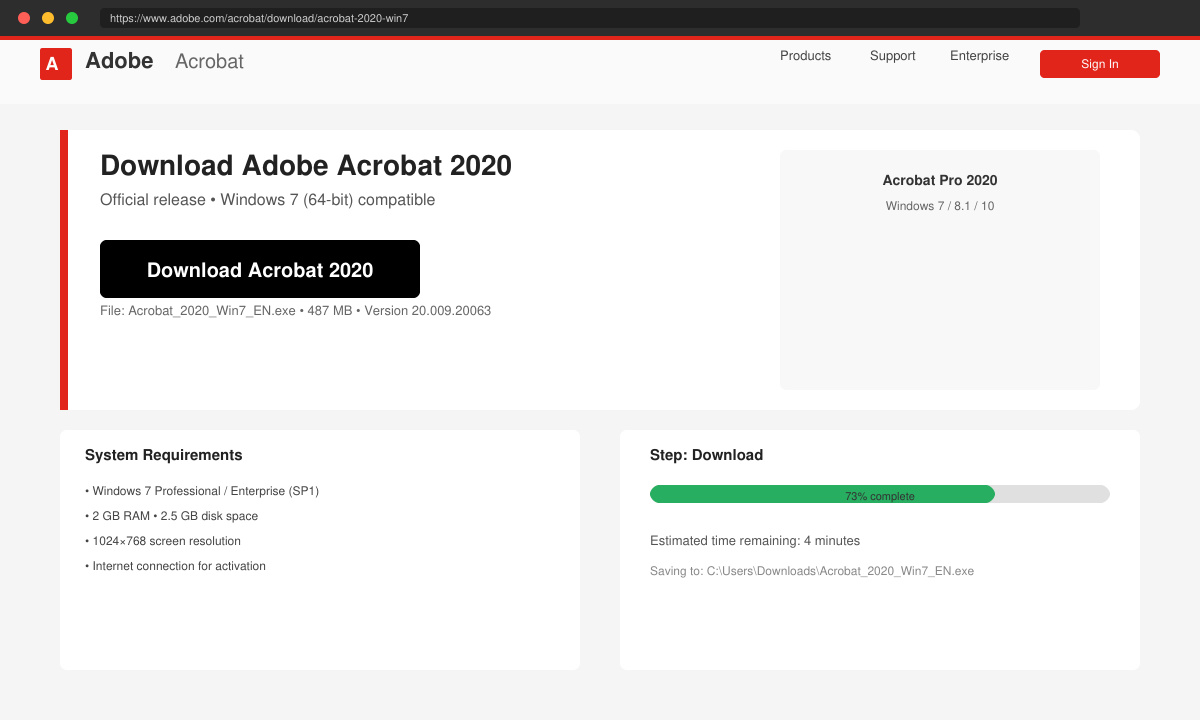
Task: Click 'Estimated time remaining: 4 minutes' text
Action: tap(755, 541)
